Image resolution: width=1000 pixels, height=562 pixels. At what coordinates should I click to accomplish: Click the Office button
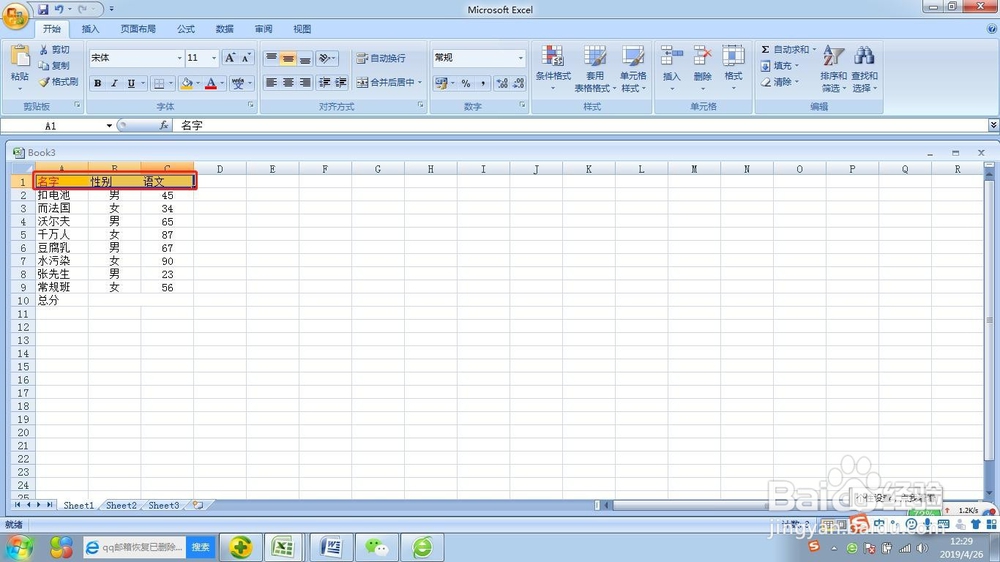coord(15,15)
